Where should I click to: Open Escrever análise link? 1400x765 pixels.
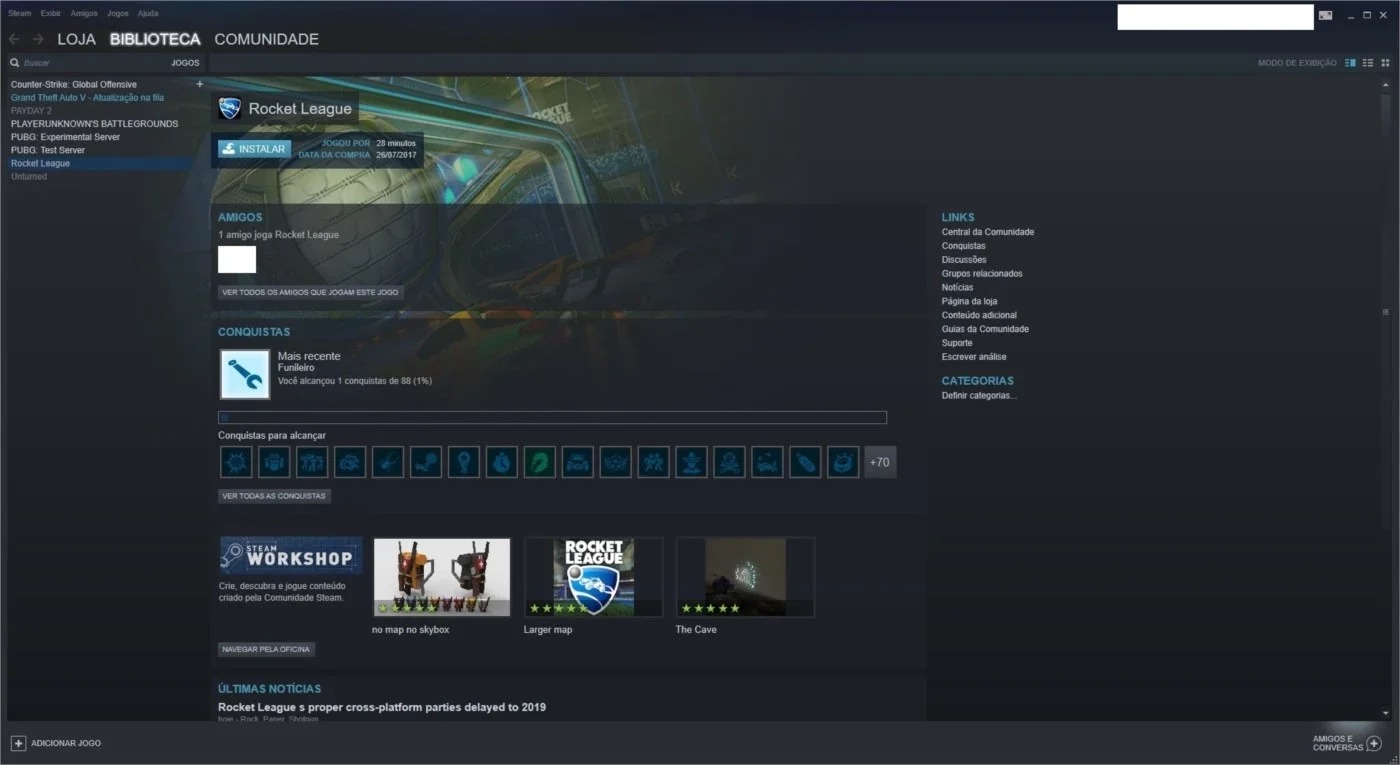click(974, 357)
